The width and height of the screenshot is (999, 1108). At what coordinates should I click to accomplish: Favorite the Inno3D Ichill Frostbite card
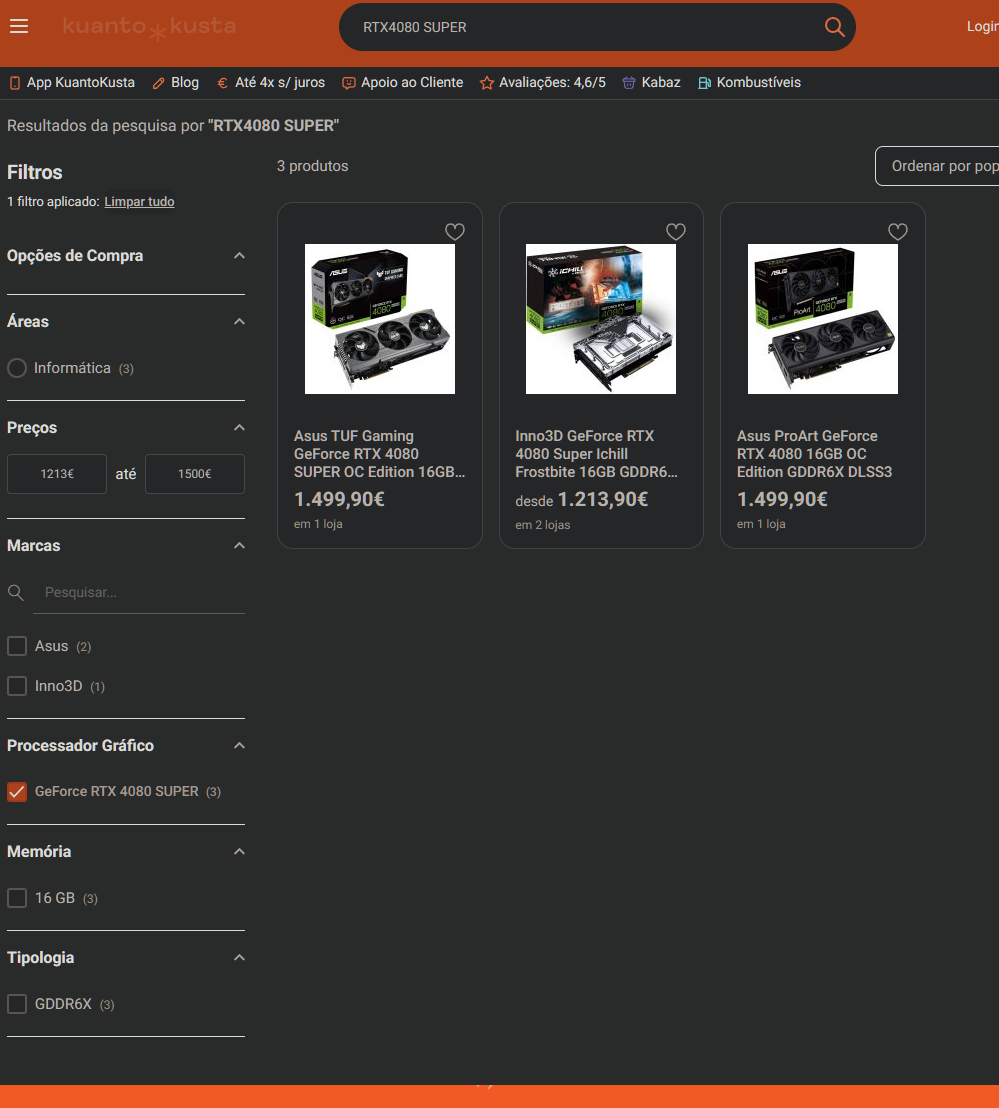(676, 232)
